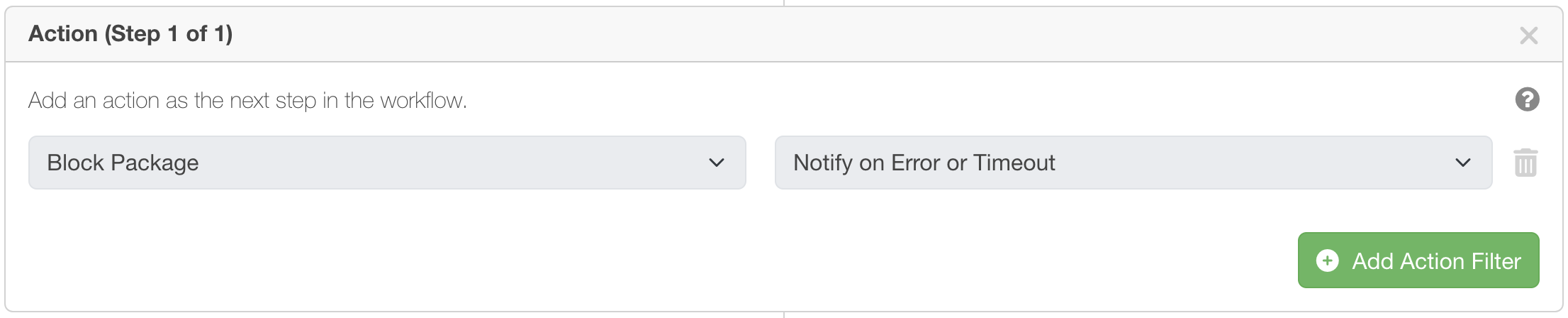This screenshot has width=1568, height=318.
Task: Click the trash can icon
Action: click(x=1525, y=163)
